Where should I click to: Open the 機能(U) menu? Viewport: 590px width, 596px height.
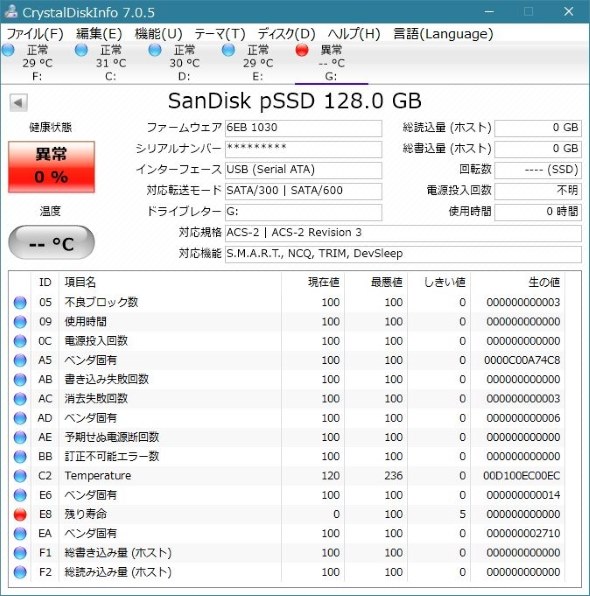pos(159,34)
